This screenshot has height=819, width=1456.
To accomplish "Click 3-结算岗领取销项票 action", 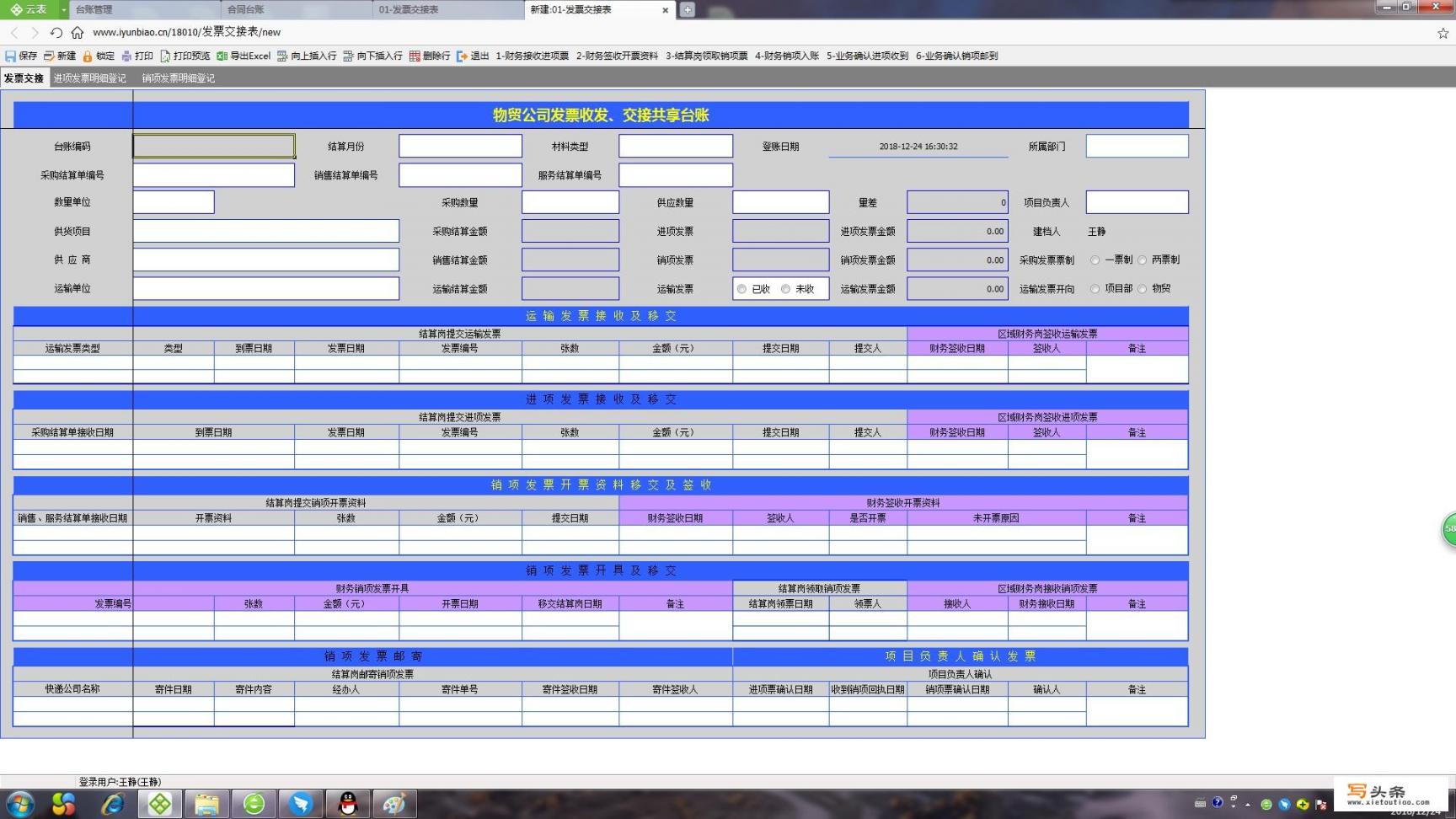I will pos(706,56).
